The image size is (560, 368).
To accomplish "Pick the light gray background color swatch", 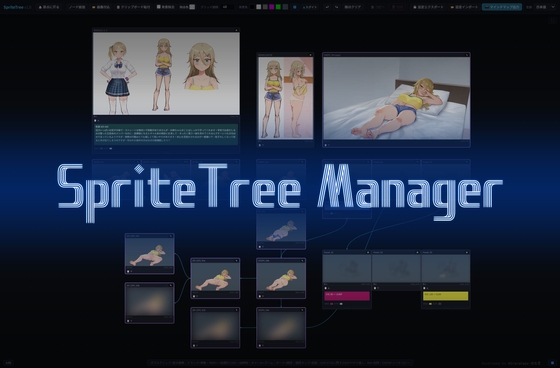I will pyautogui.click(x=259, y=7).
